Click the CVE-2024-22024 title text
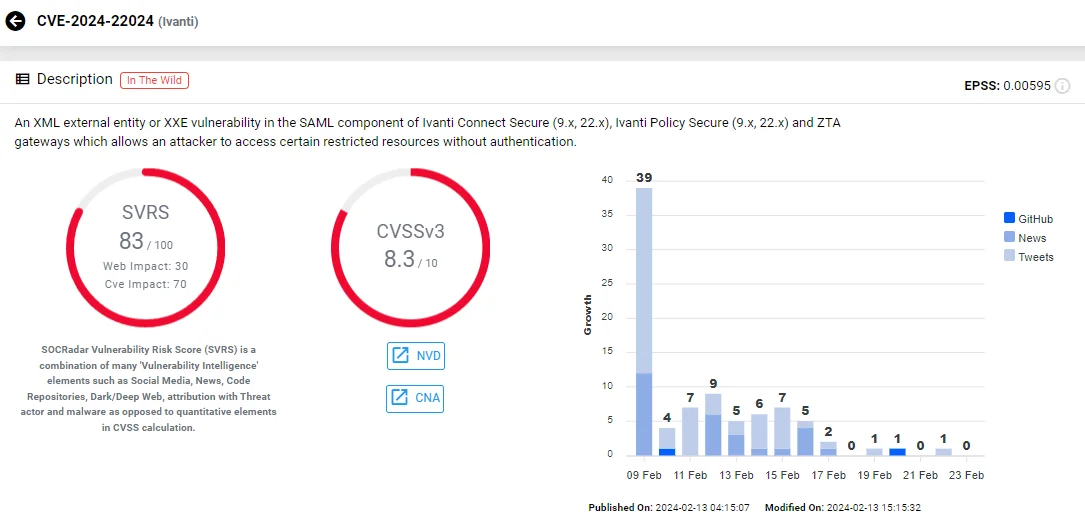 tap(95, 21)
